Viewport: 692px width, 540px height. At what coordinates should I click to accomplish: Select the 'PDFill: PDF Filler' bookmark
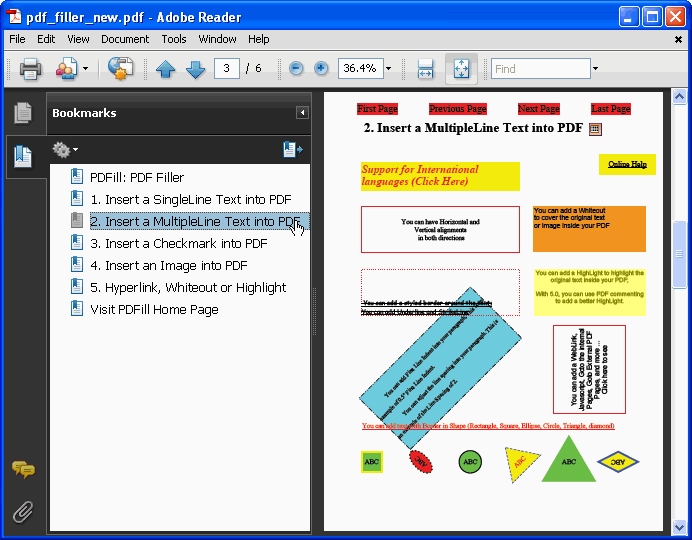(137, 177)
